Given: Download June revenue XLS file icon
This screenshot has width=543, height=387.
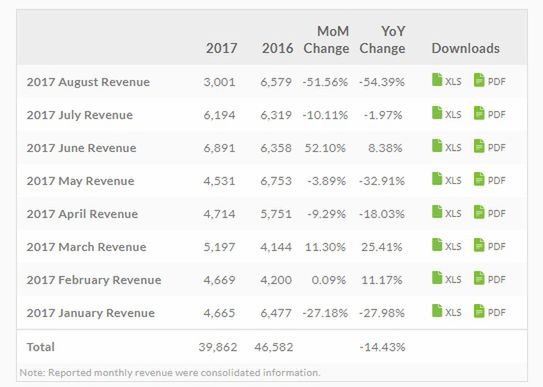Looking at the screenshot, I should [x=437, y=146].
